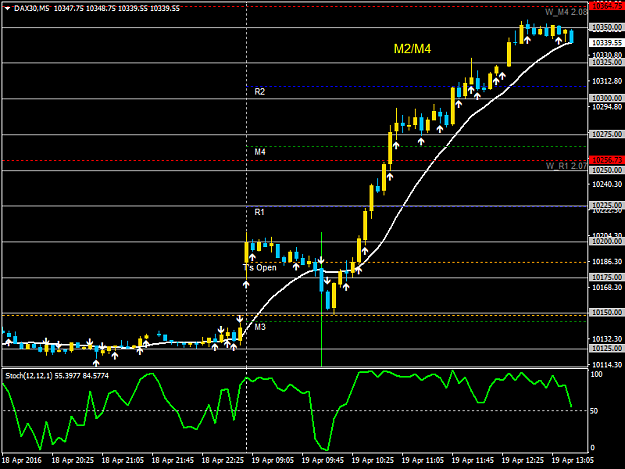Image resolution: width=625 pixels, height=469 pixels.
Task: Click the chart menu triangle beside DAX30,M5
Action: point(7,8)
